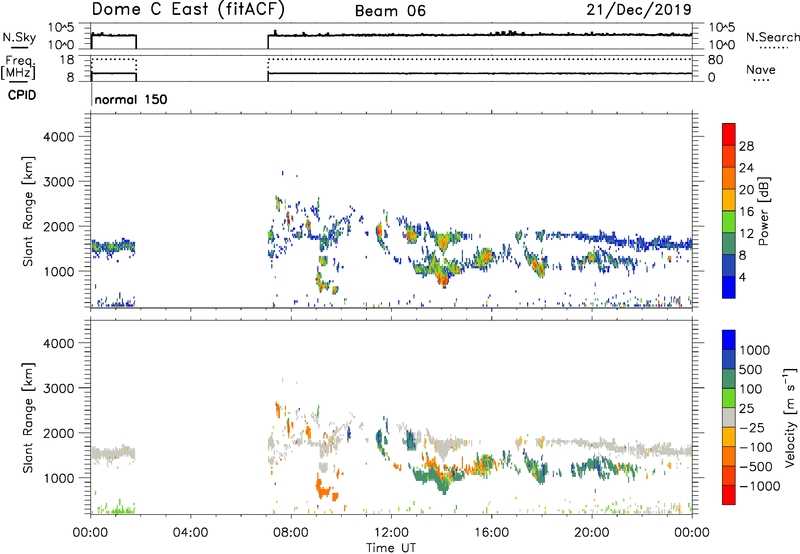Click the "28" power colorbar label
This screenshot has width=800, height=554.
click(x=746, y=146)
